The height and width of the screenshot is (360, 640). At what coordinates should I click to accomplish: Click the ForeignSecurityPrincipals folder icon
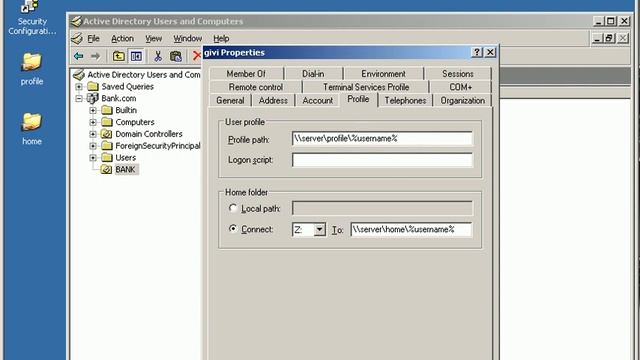pos(107,146)
